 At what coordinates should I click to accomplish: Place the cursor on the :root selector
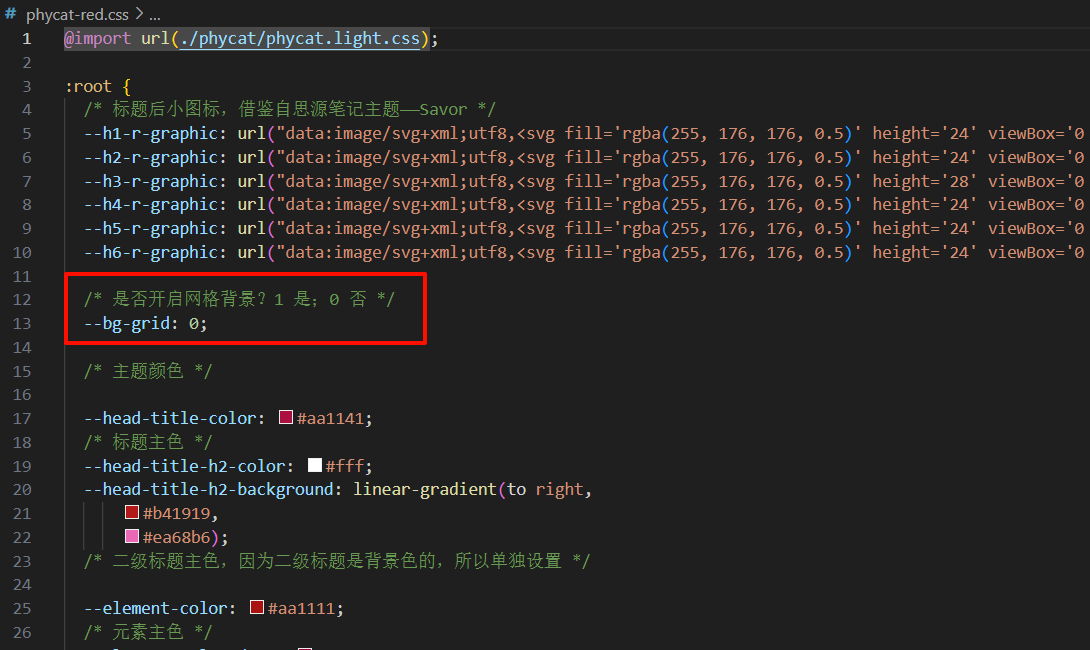(x=88, y=86)
